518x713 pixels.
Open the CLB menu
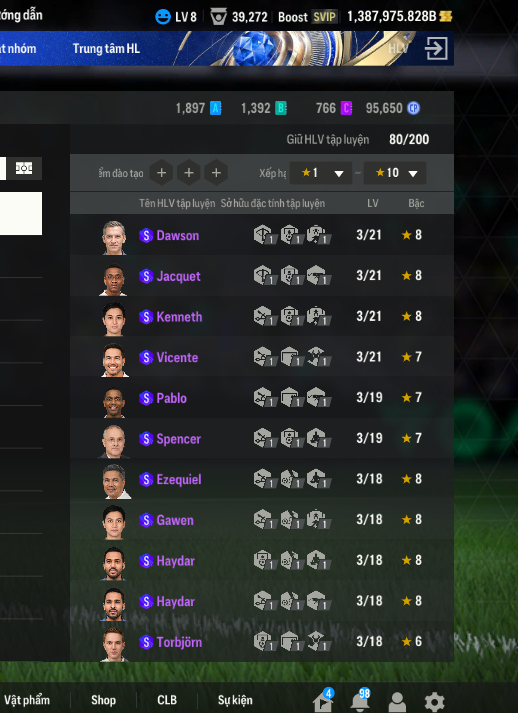point(167,700)
